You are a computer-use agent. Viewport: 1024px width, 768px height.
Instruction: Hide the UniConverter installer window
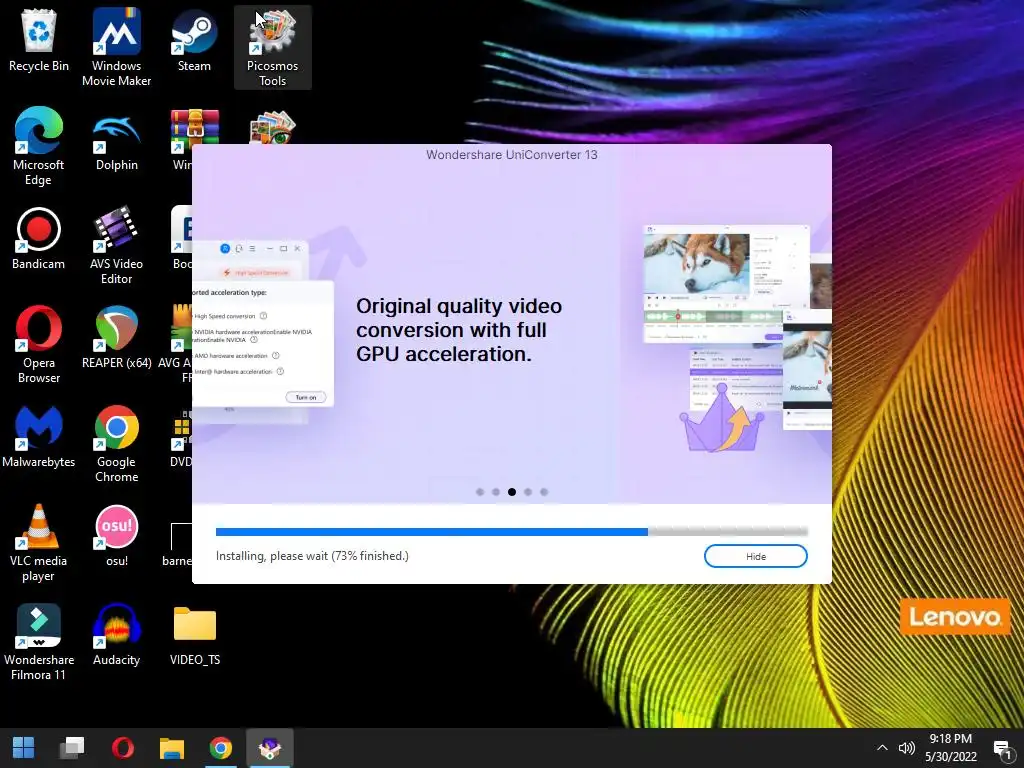coord(756,556)
